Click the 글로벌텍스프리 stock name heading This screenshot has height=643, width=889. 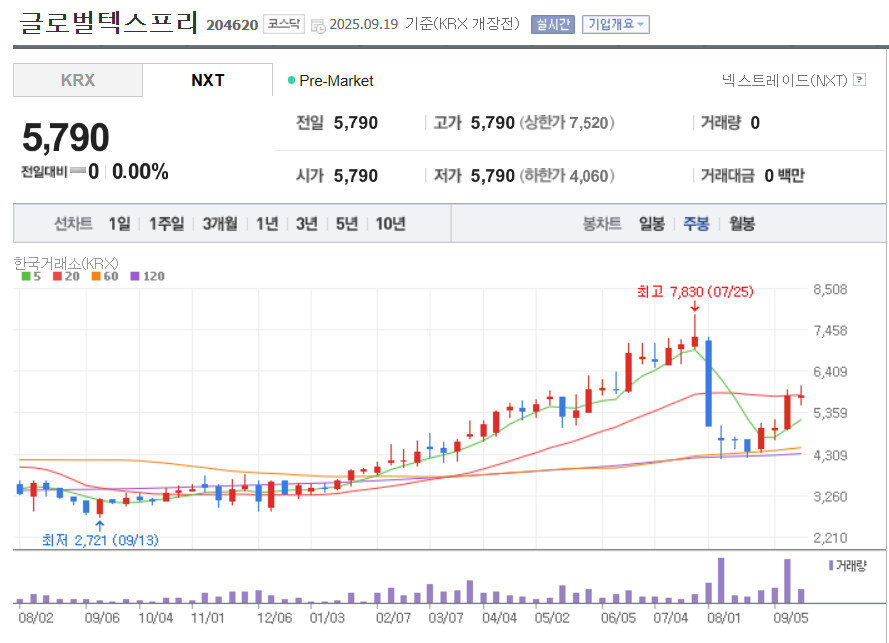point(108,23)
